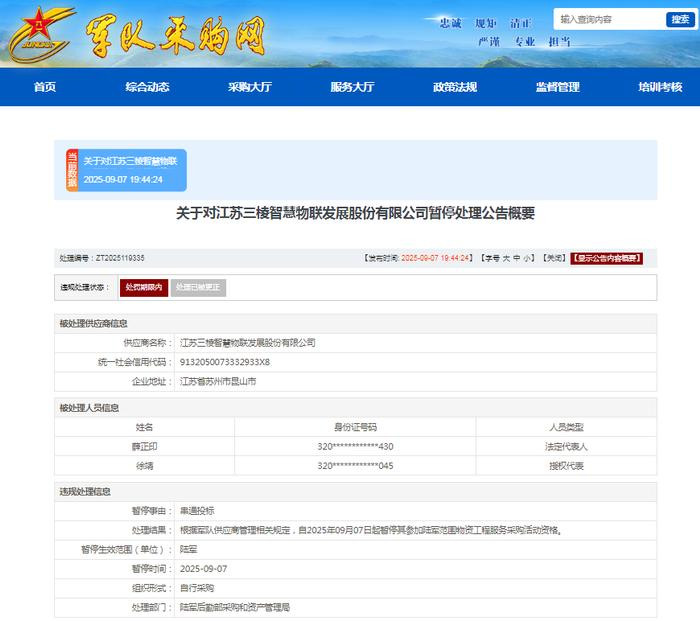Open the 首页 navigation tab
700x621 pixels.
point(45,87)
